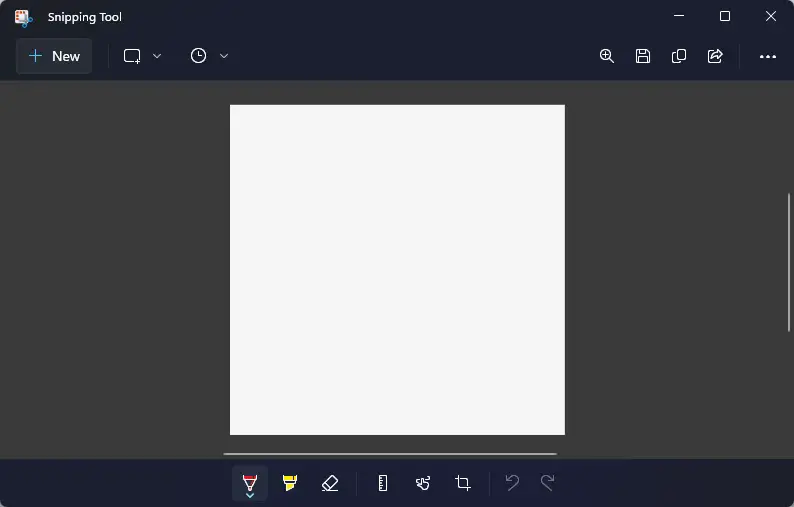Save snip with floppy disk icon
794x507 pixels.
pos(643,56)
